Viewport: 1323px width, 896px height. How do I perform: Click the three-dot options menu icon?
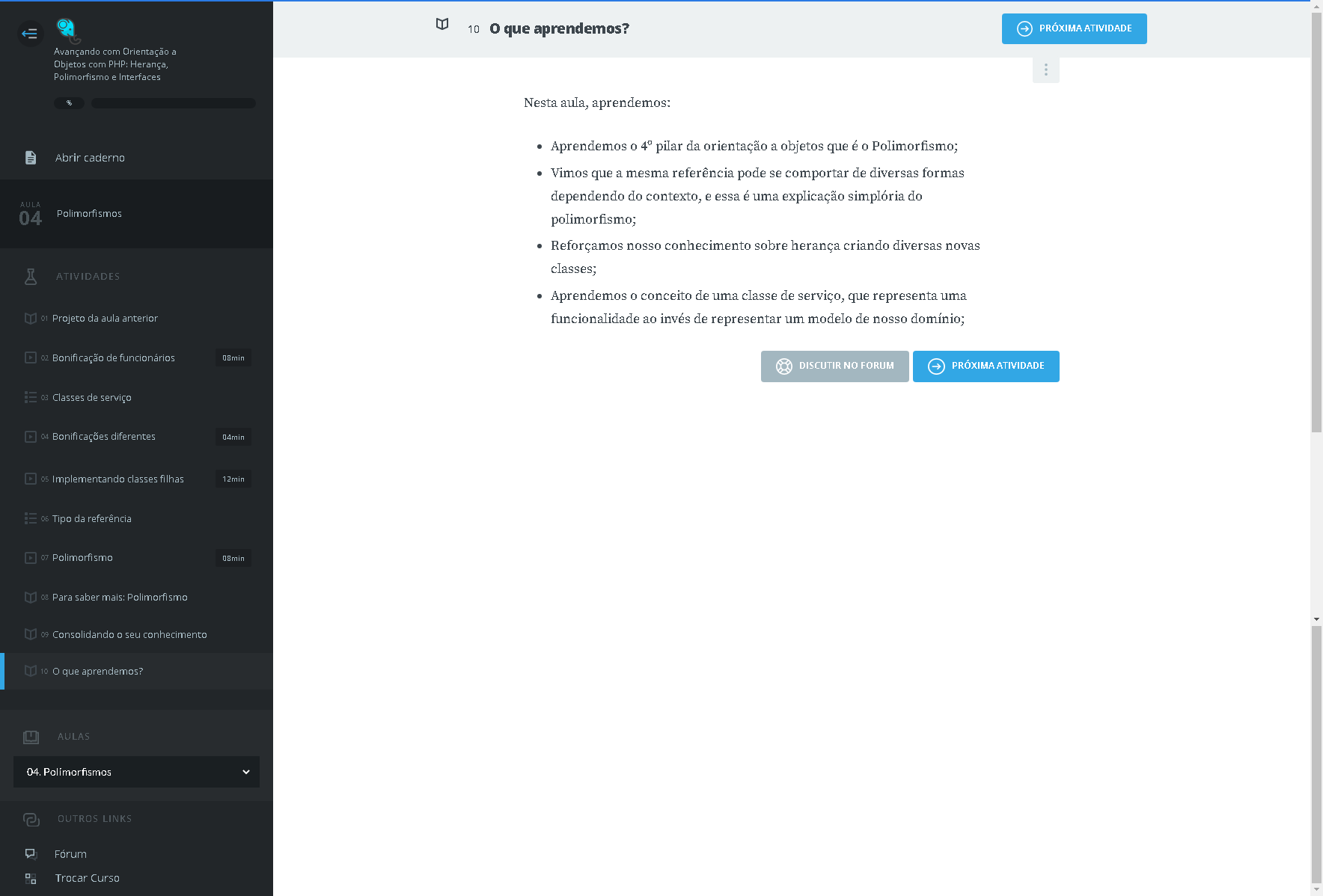1045,70
